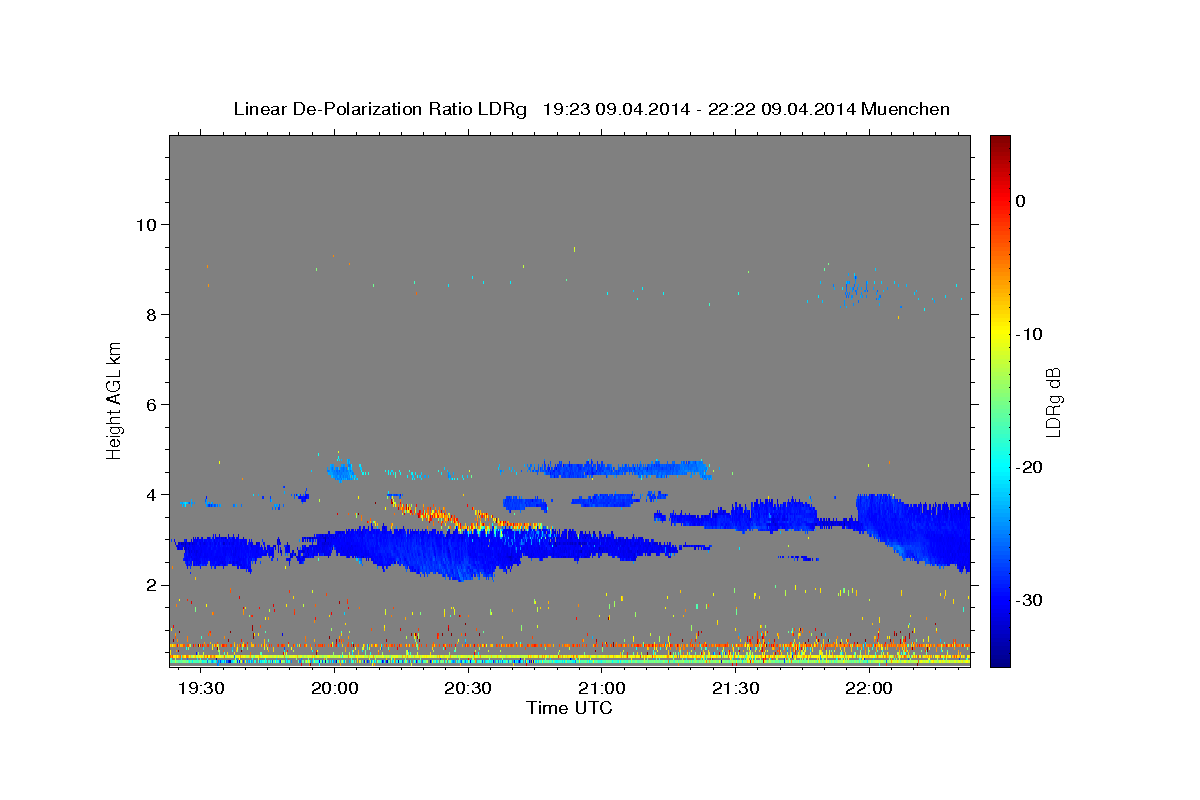
Task: Click the colorbar label '-20'
Action: tap(1030, 467)
